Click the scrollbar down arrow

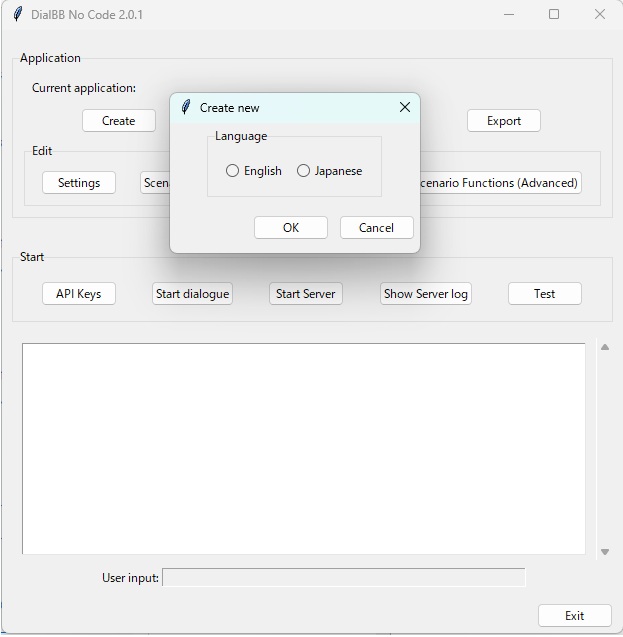coord(605,552)
